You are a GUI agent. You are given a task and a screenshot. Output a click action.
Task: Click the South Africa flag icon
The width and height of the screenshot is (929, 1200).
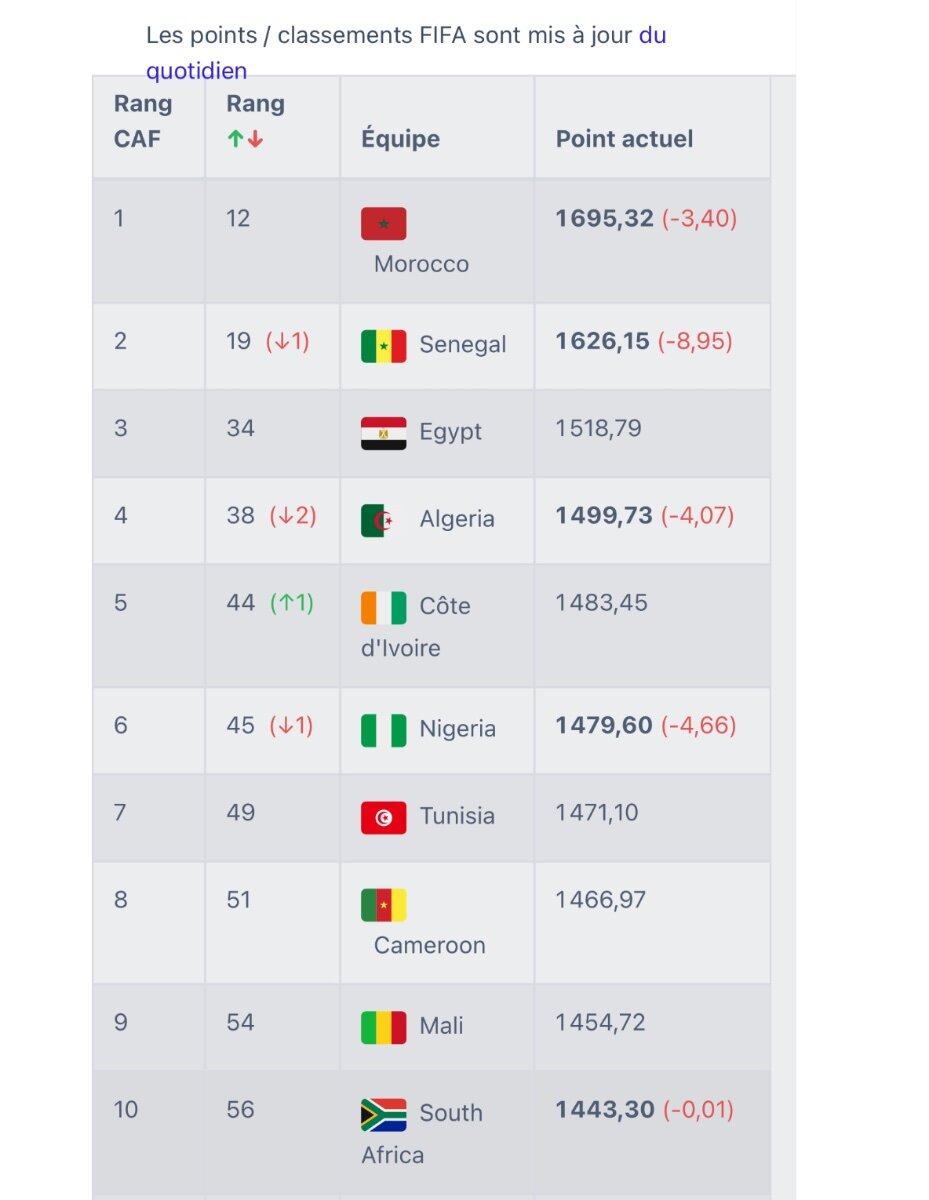(384, 1114)
